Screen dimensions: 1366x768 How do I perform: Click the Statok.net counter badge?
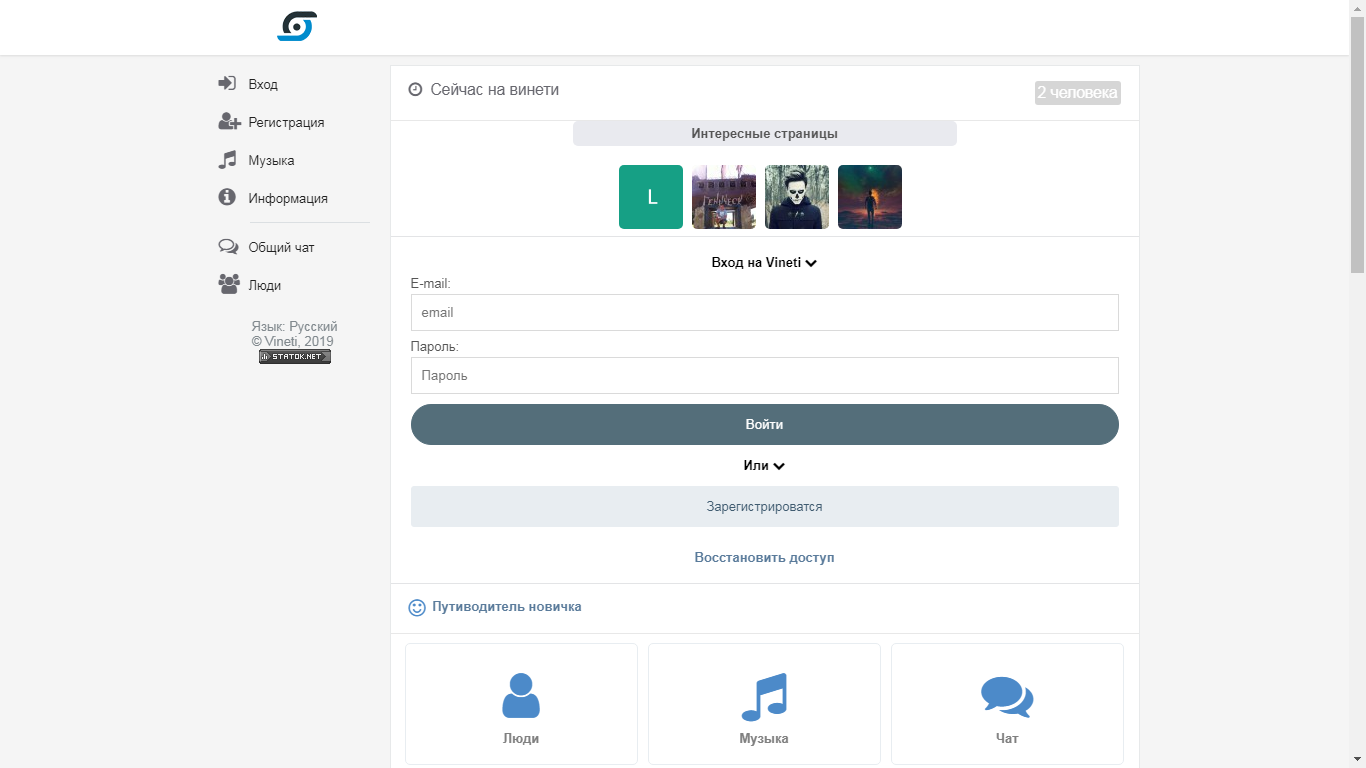pyautogui.click(x=295, y=356)
